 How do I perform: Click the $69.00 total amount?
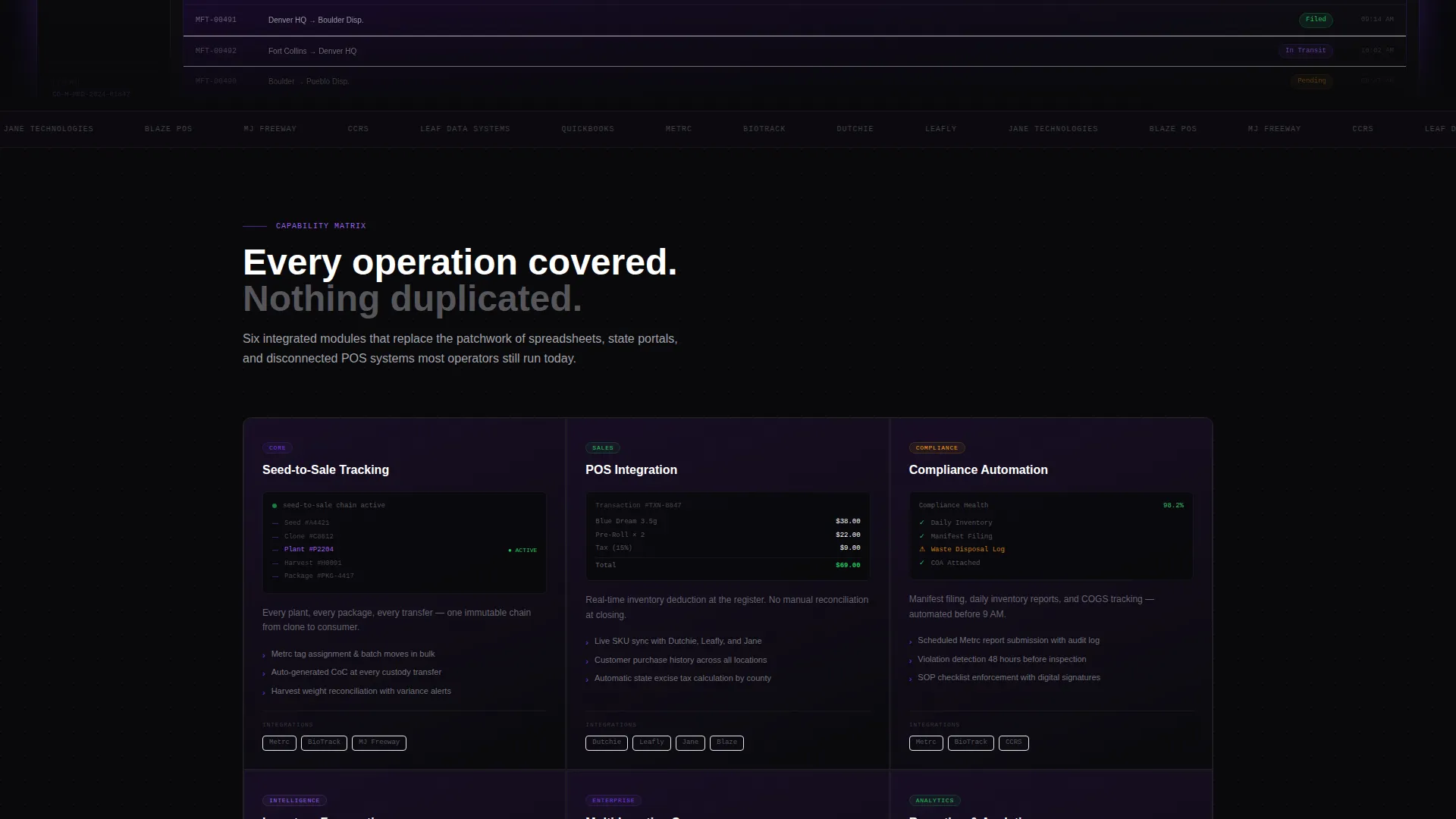click(x=848, y=566)
